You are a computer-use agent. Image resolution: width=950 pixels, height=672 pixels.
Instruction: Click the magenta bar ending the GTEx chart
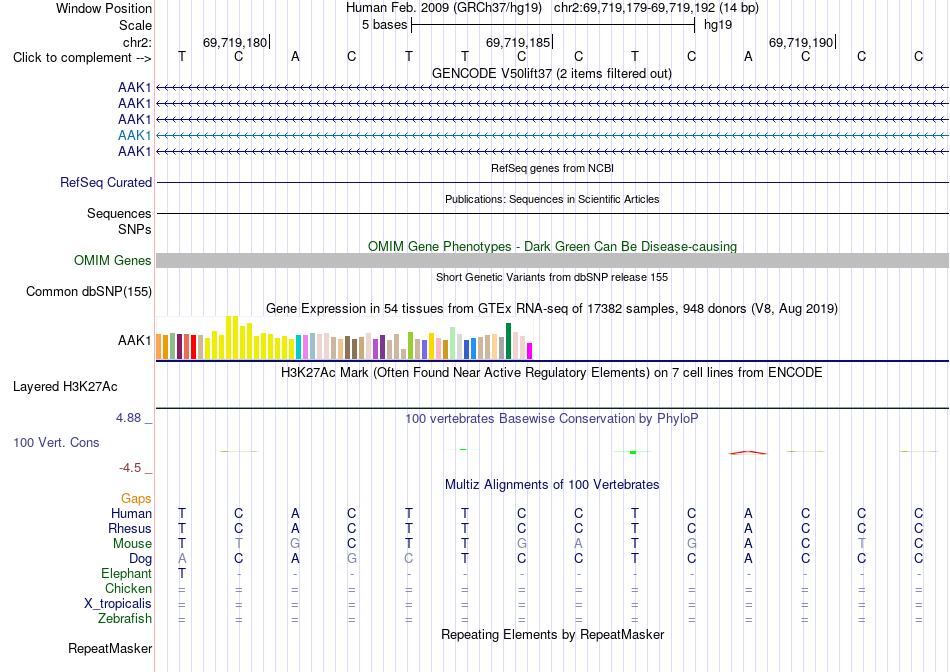530,351
